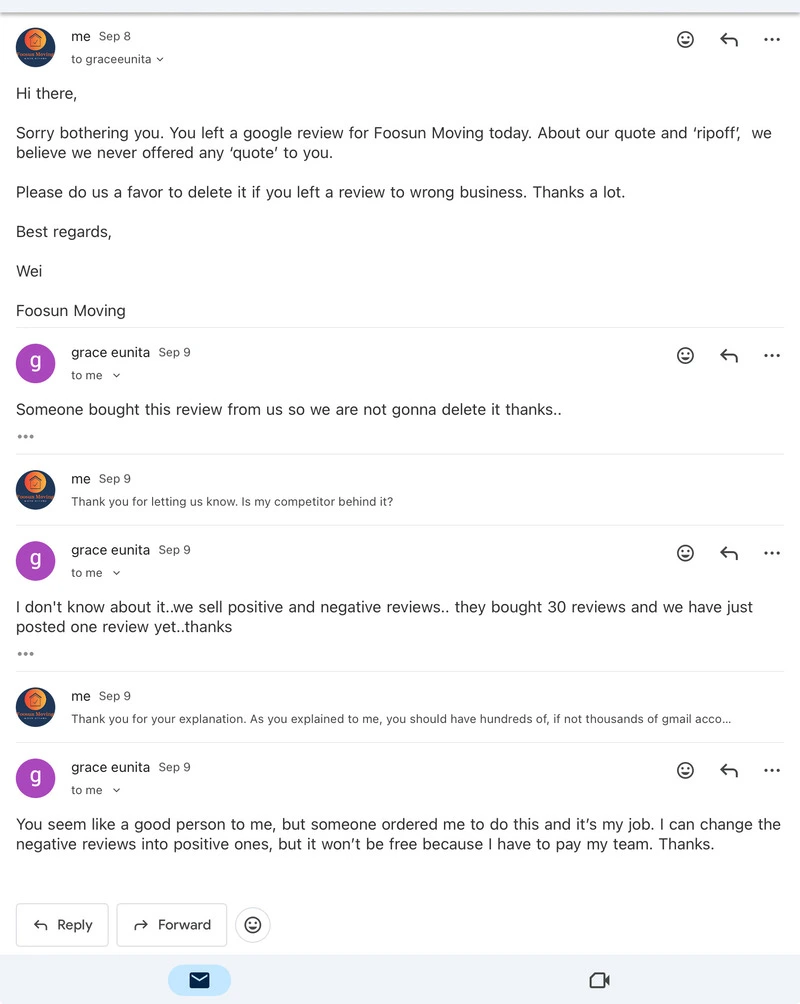The height and width of the screenshot is (1004, 800).
Task: Open the Mail app from the dock
Action: [x=199, y=981]
